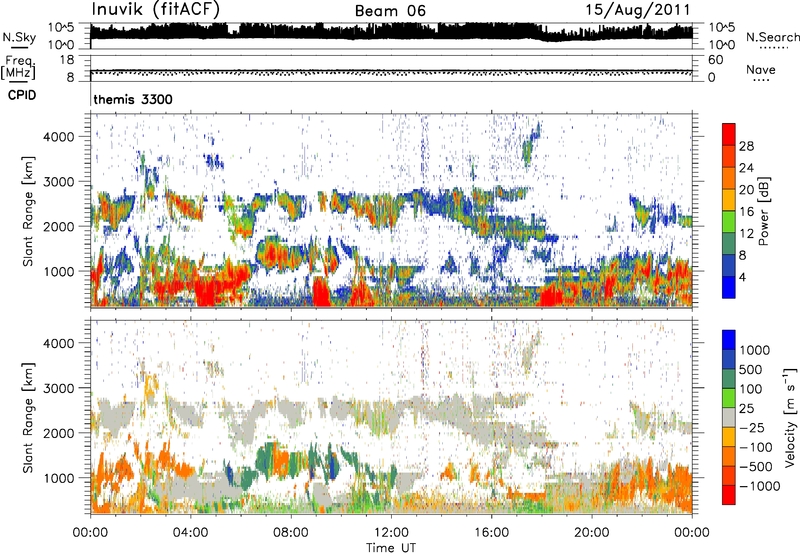
Task: Click the '-100' label on Velocity color bar
Action: tap(756, 447)
